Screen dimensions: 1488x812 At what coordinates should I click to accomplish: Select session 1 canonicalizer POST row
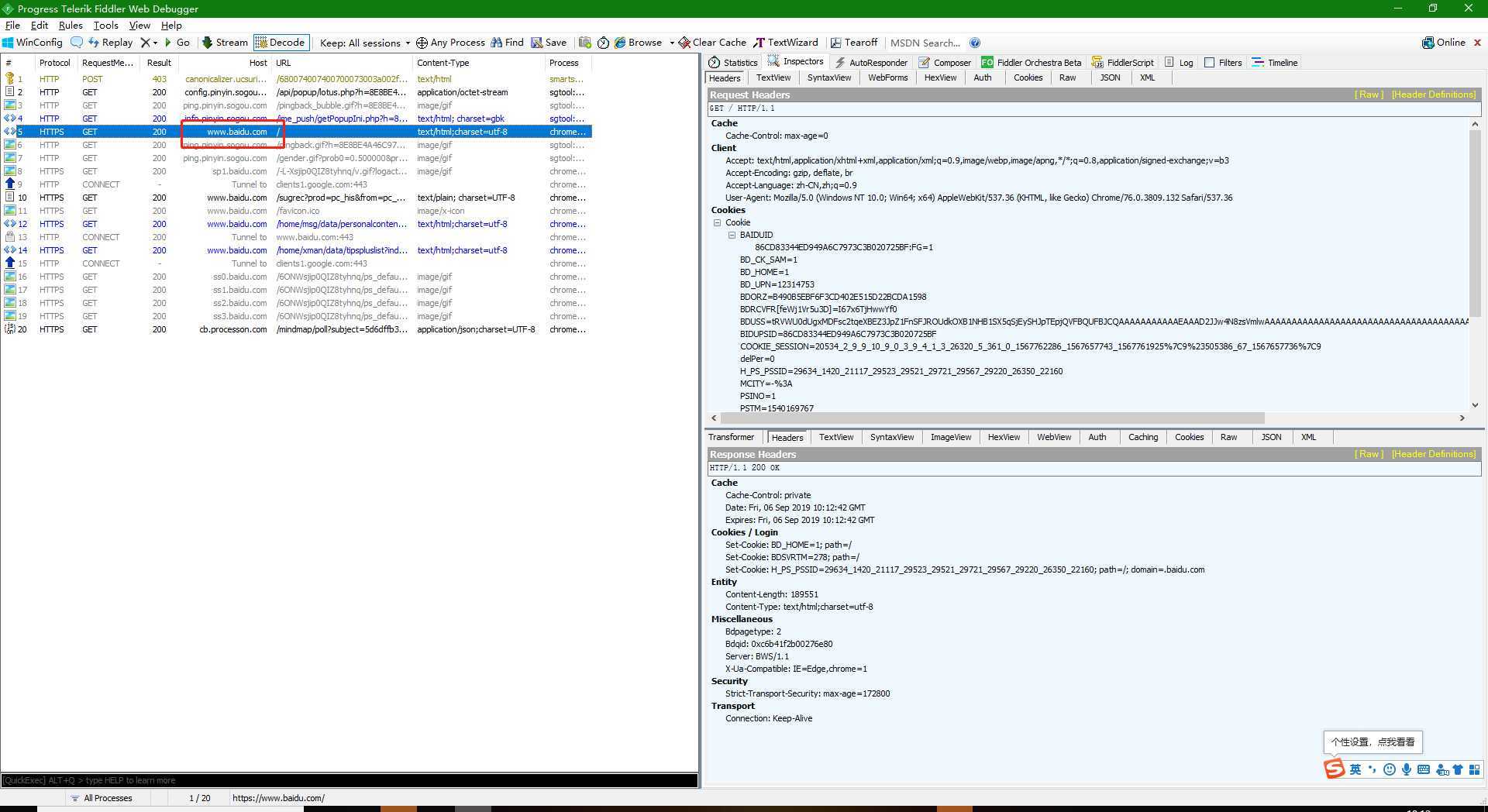296,79
